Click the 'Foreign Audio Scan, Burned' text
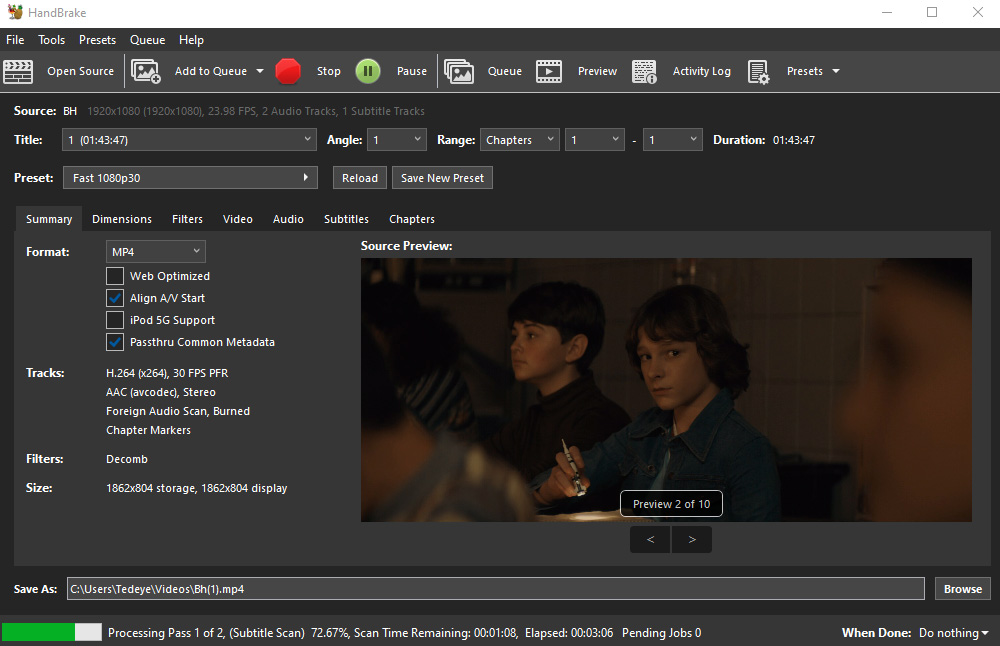This screenshot has height=646, width=1000. click(178, 411)
